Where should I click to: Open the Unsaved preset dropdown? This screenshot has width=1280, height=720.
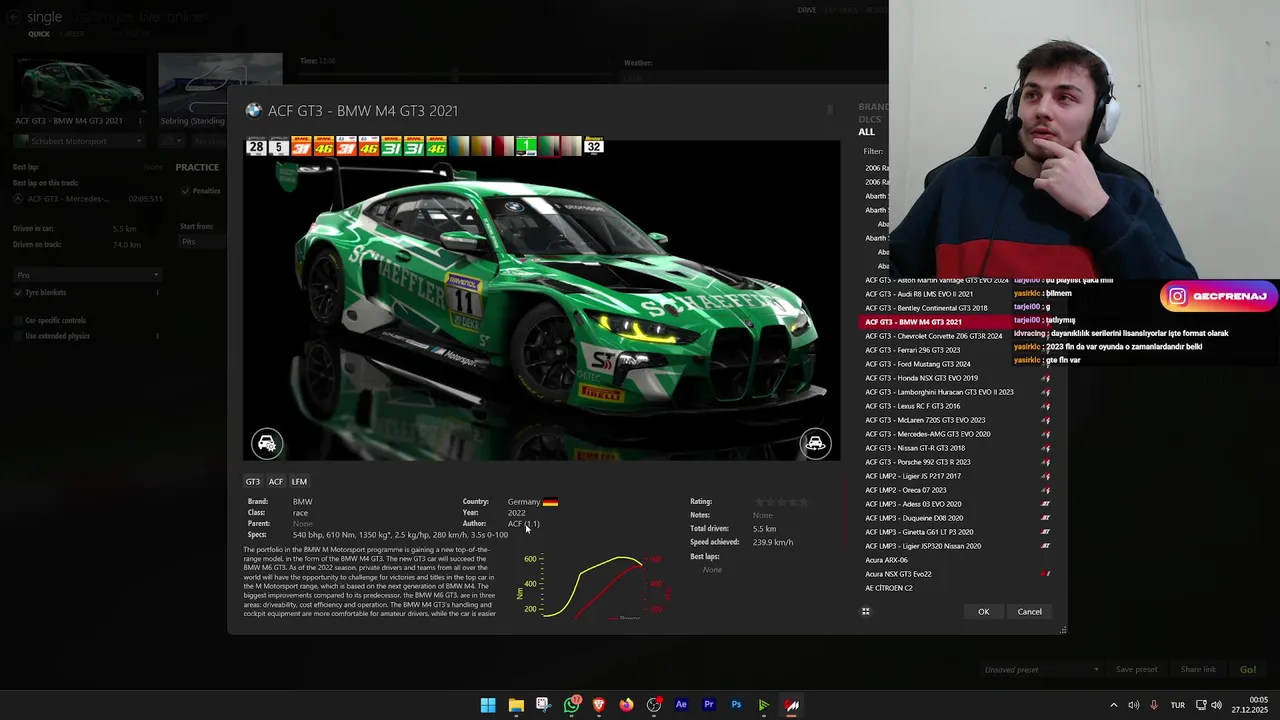click(1040, 670)
